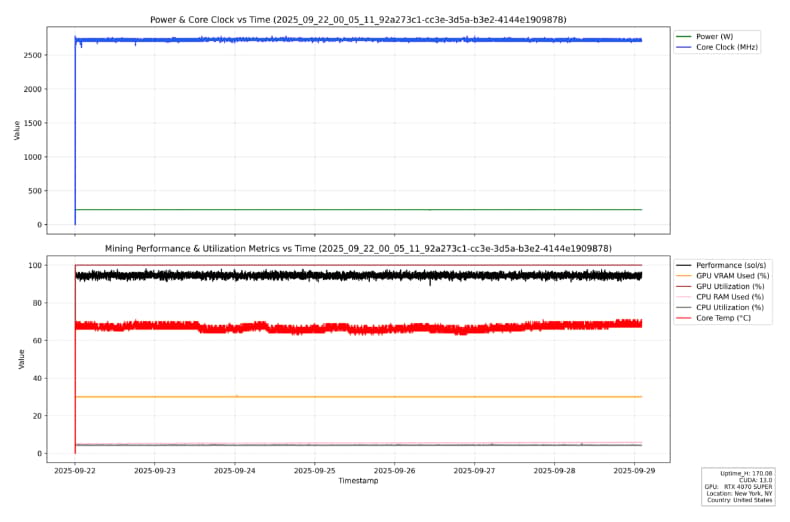Click the 'Value' y-axis label of the bottom chart
This screenshot has height=522, width=790.
[21, 359]
